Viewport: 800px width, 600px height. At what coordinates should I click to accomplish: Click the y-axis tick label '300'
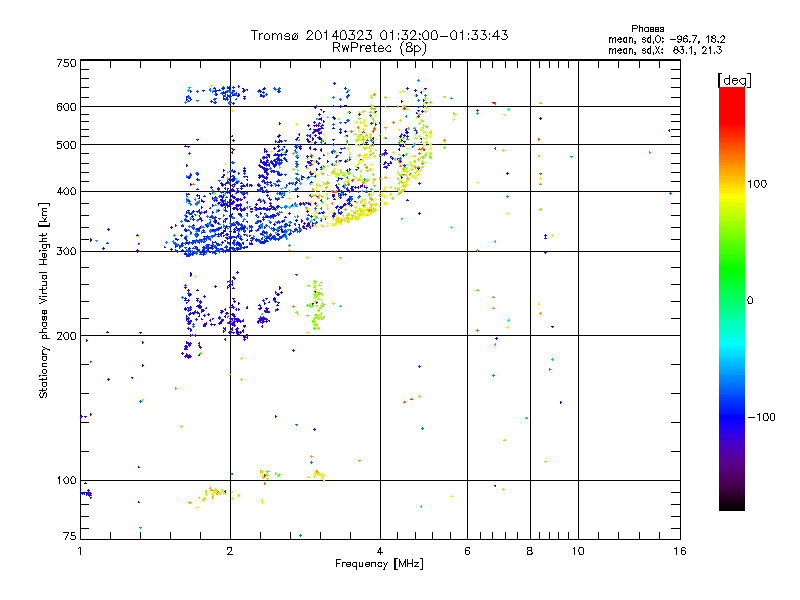pyautogui.click(x=66, y=251)
